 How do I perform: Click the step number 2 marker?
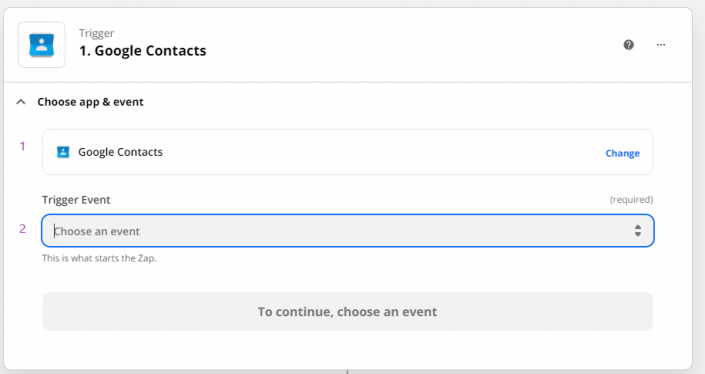pyautogui.click(x=22, y=229)
